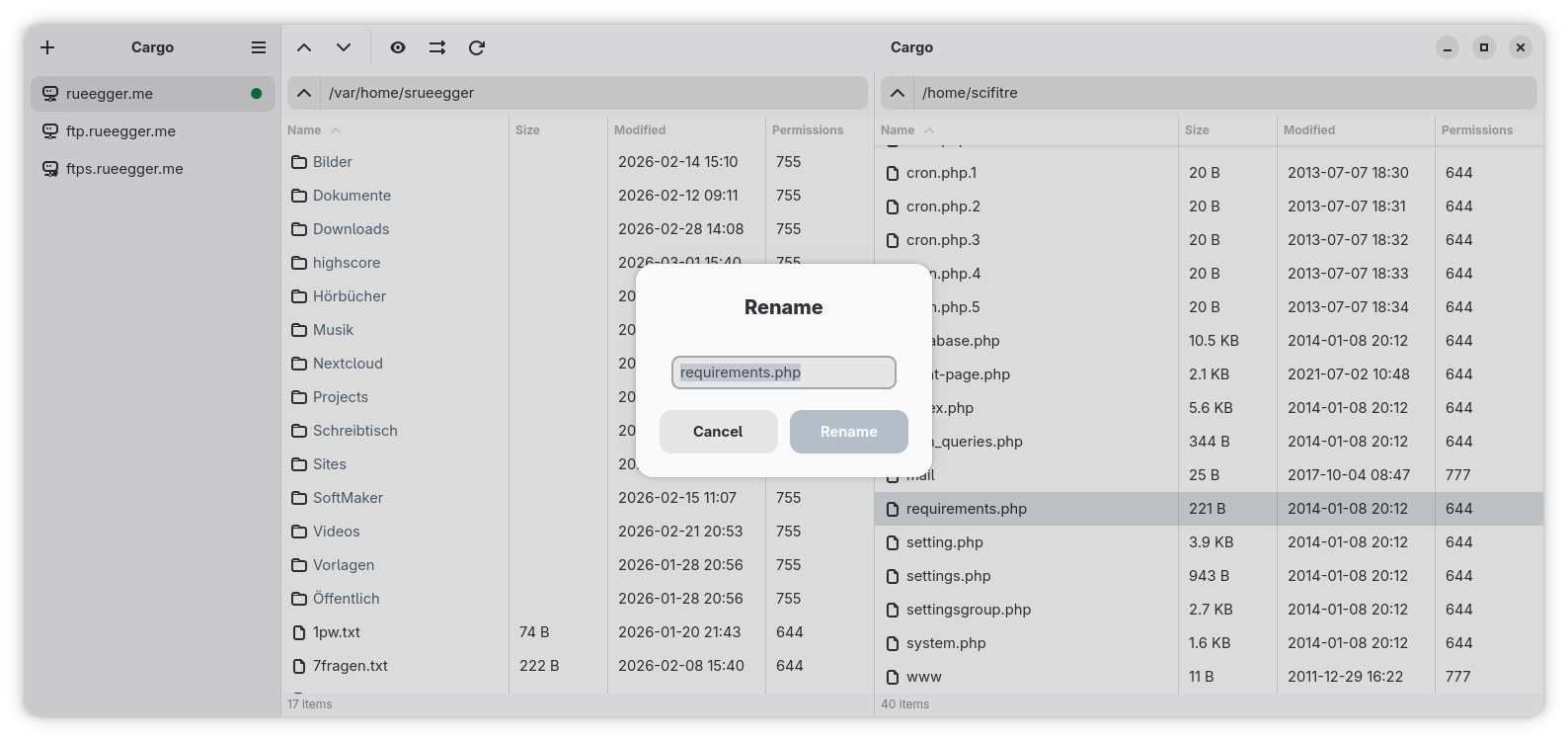
Task: Minimize the Cargo window
Action: pyautogui.click(x=1448, y=47)
